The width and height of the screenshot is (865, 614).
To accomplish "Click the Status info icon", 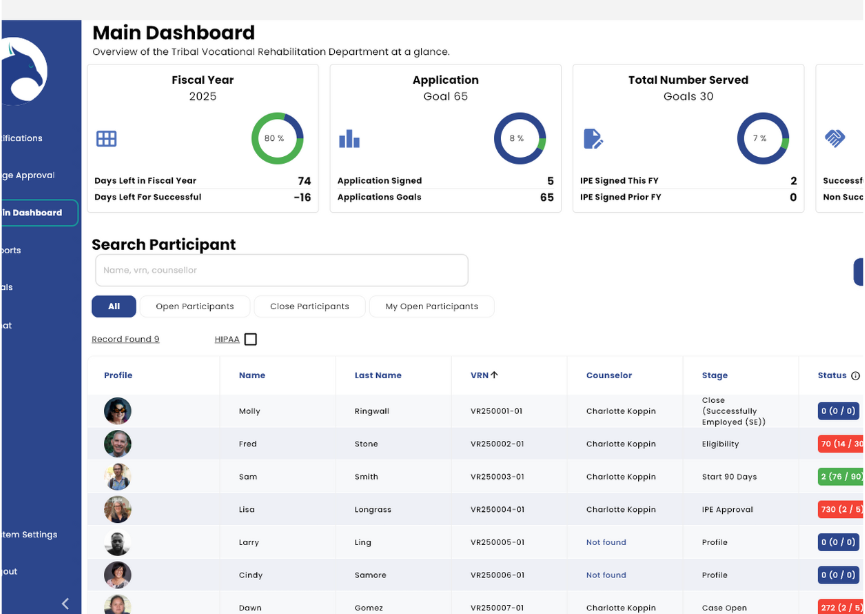I will 855,376.
